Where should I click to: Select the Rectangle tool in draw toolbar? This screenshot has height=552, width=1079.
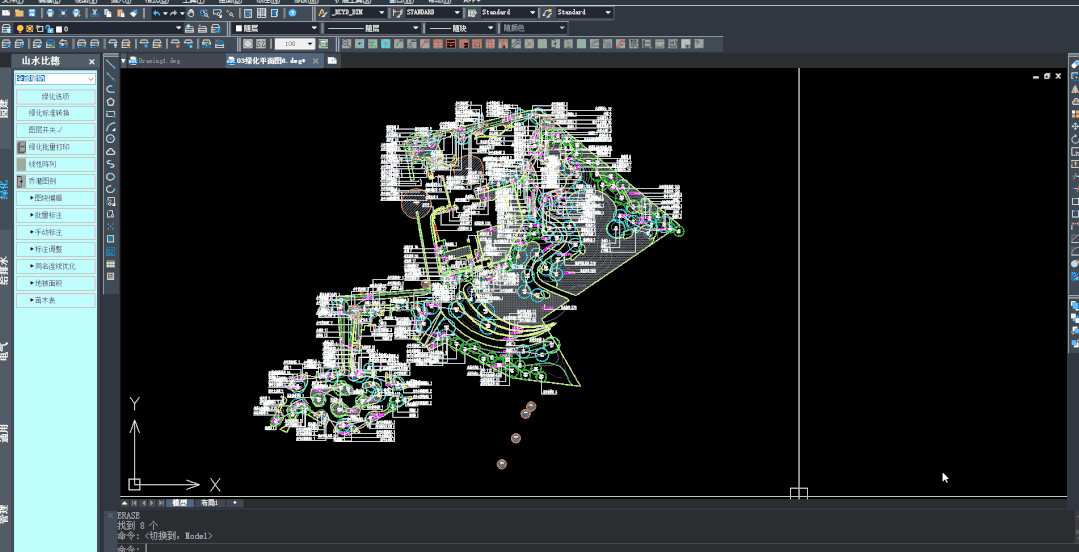(111, 114)
